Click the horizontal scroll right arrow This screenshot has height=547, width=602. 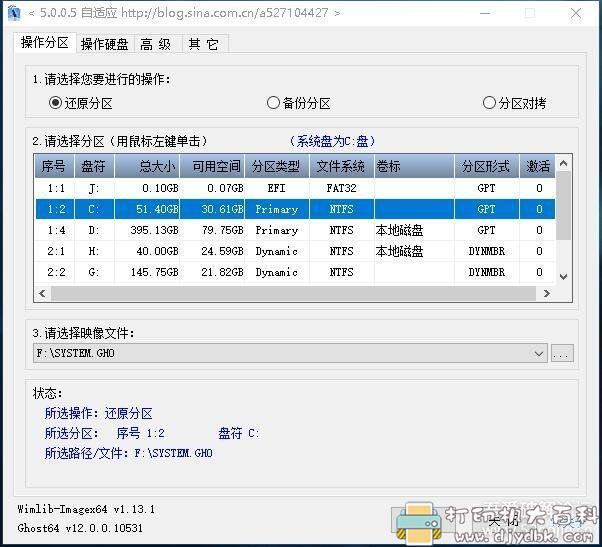pyautogui.click(x=546, y=294)
